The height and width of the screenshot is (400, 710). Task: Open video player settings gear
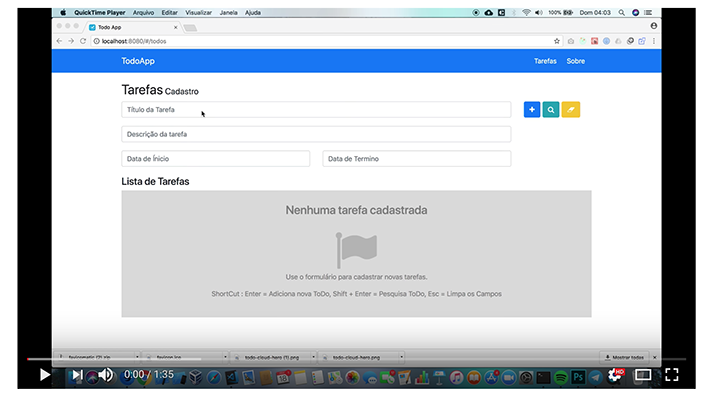tap(615, 375)
